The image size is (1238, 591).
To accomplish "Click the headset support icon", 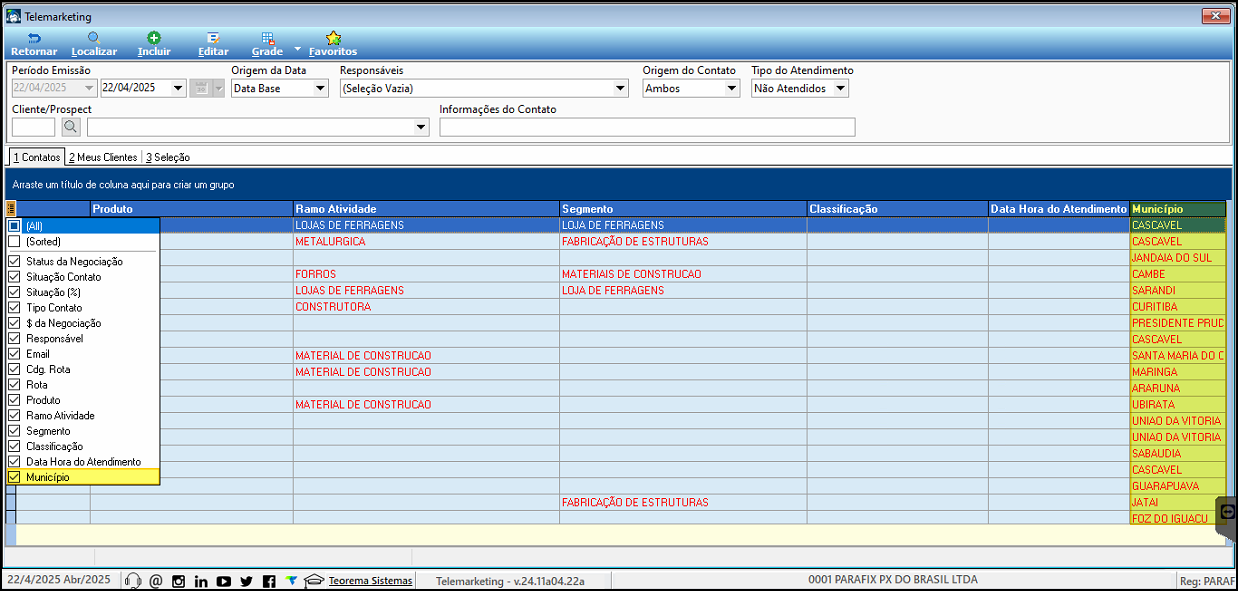I will tap(133, 581).
